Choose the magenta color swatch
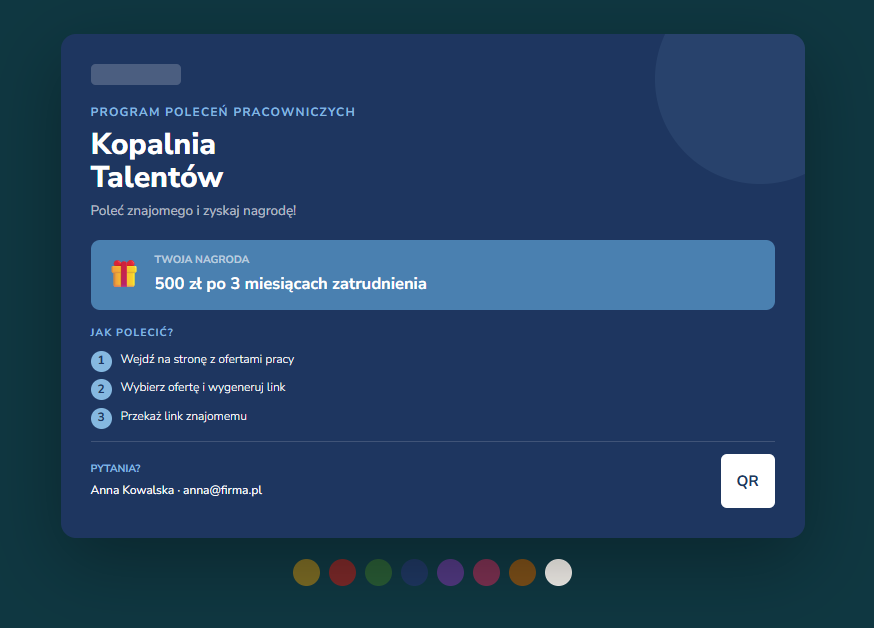Screen dimensions: 874x628 [x=486, y=572]
